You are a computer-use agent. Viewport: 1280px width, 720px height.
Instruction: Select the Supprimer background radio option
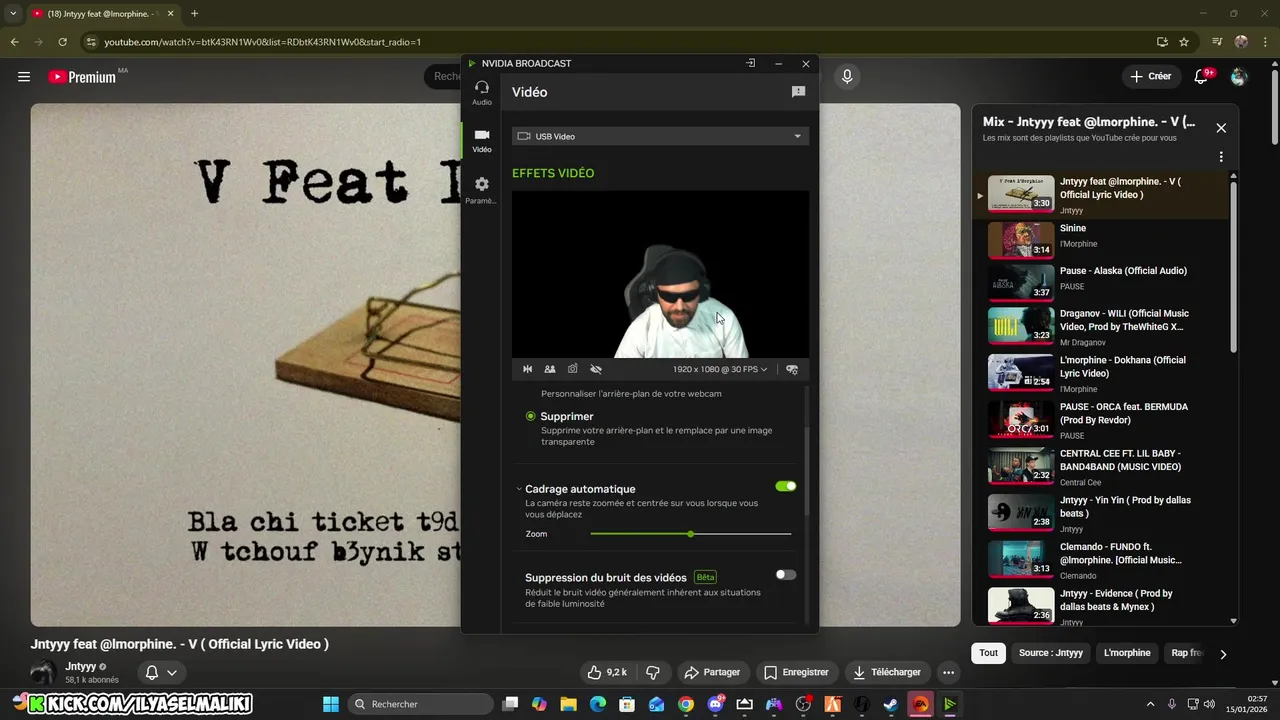(531, 416)
